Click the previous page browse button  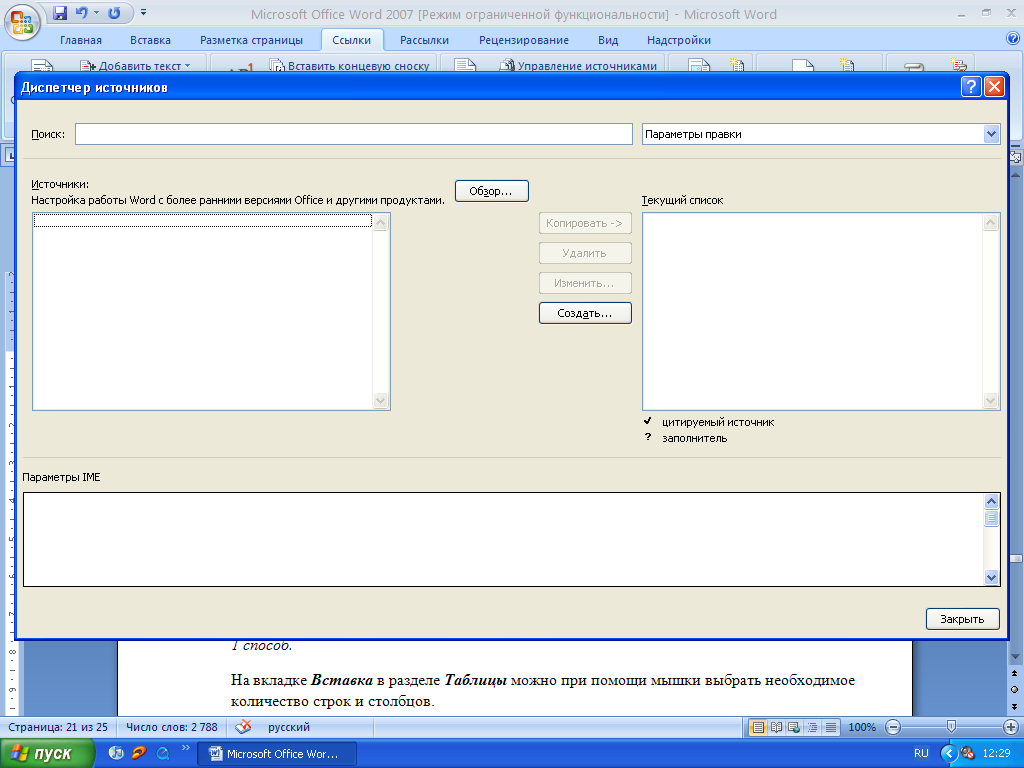point(1015,673)
